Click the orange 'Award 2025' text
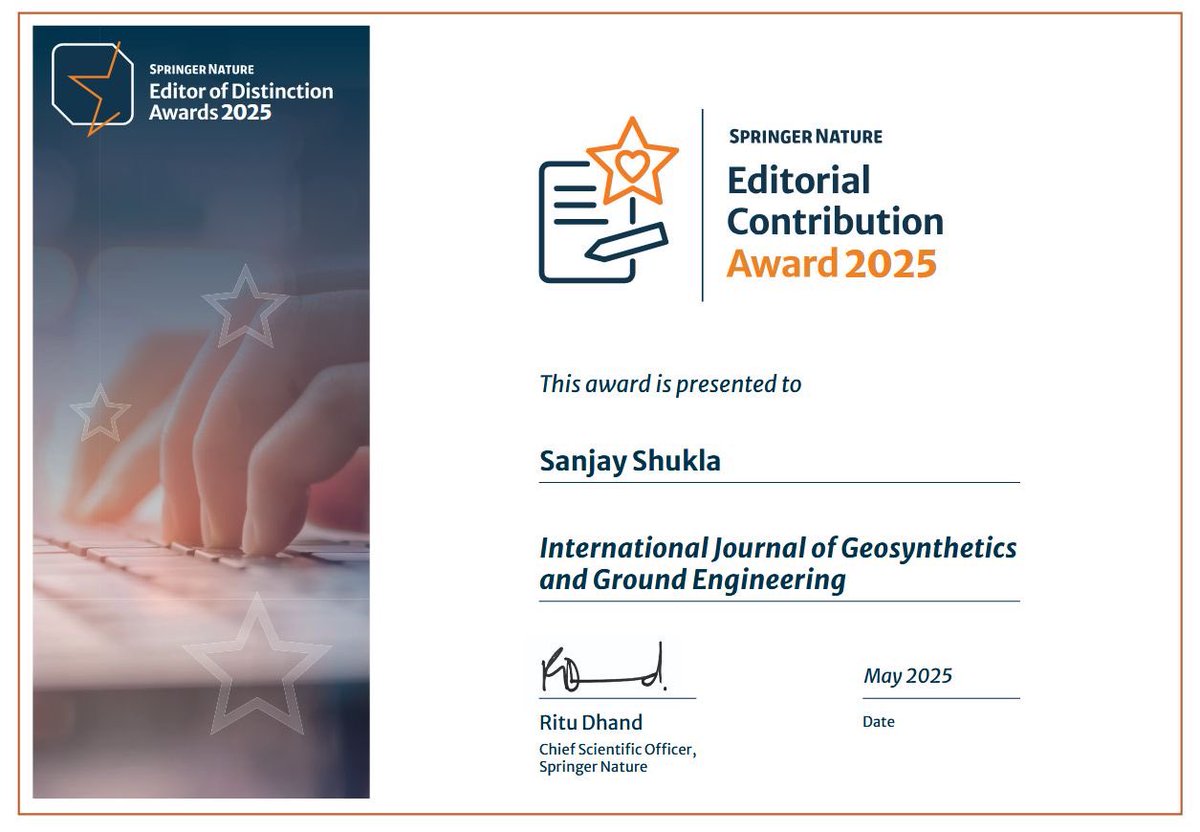 pos(831,264)
